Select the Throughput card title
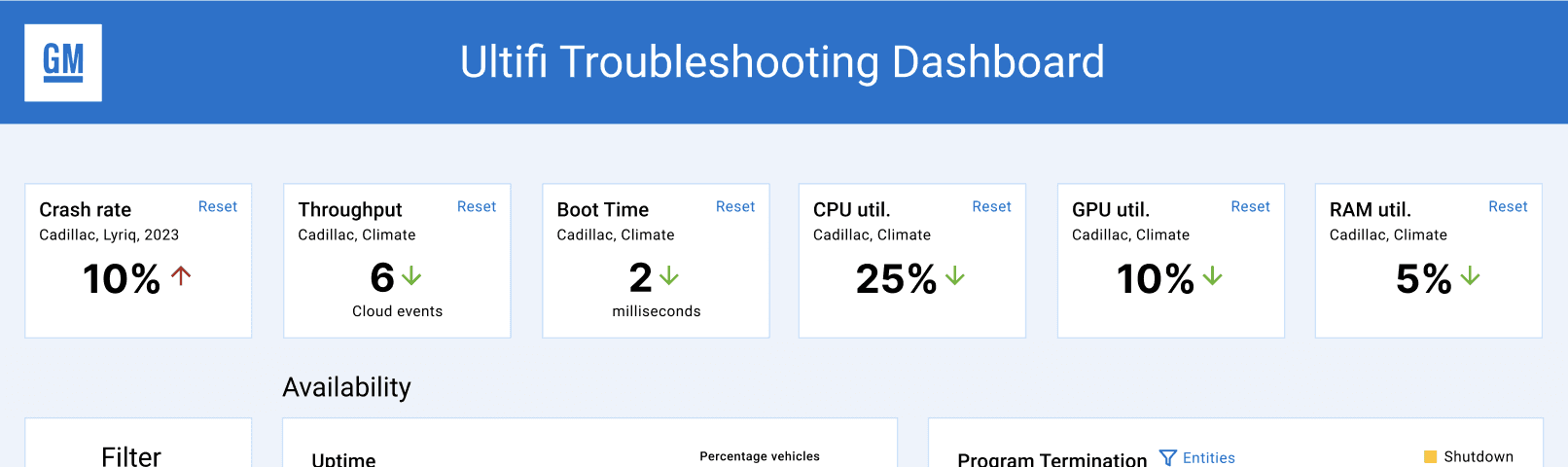1568x467 pixels. [350, 209]
